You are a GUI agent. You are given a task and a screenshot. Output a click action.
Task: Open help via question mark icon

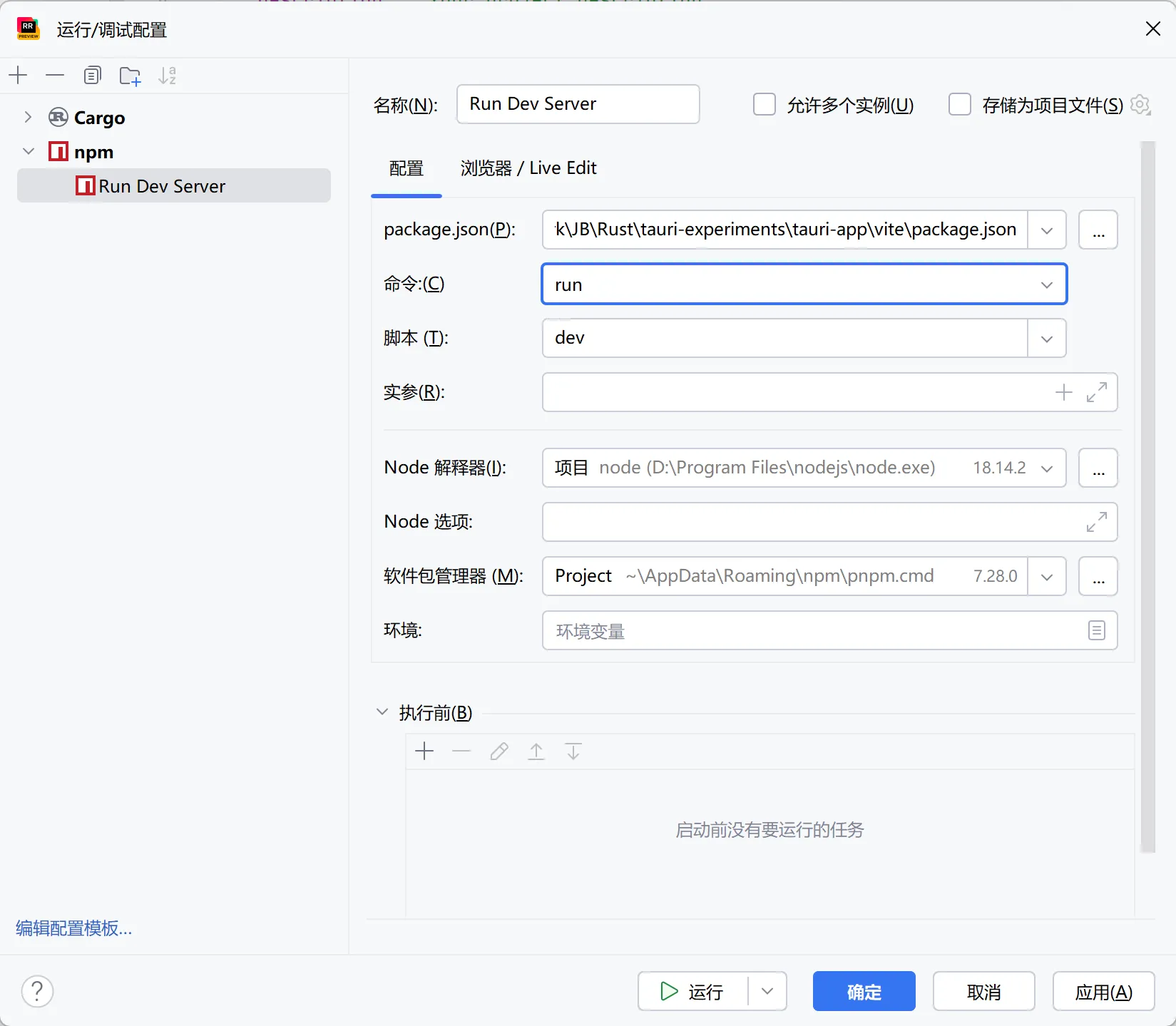pyautogui.click(x=37, y=991)
